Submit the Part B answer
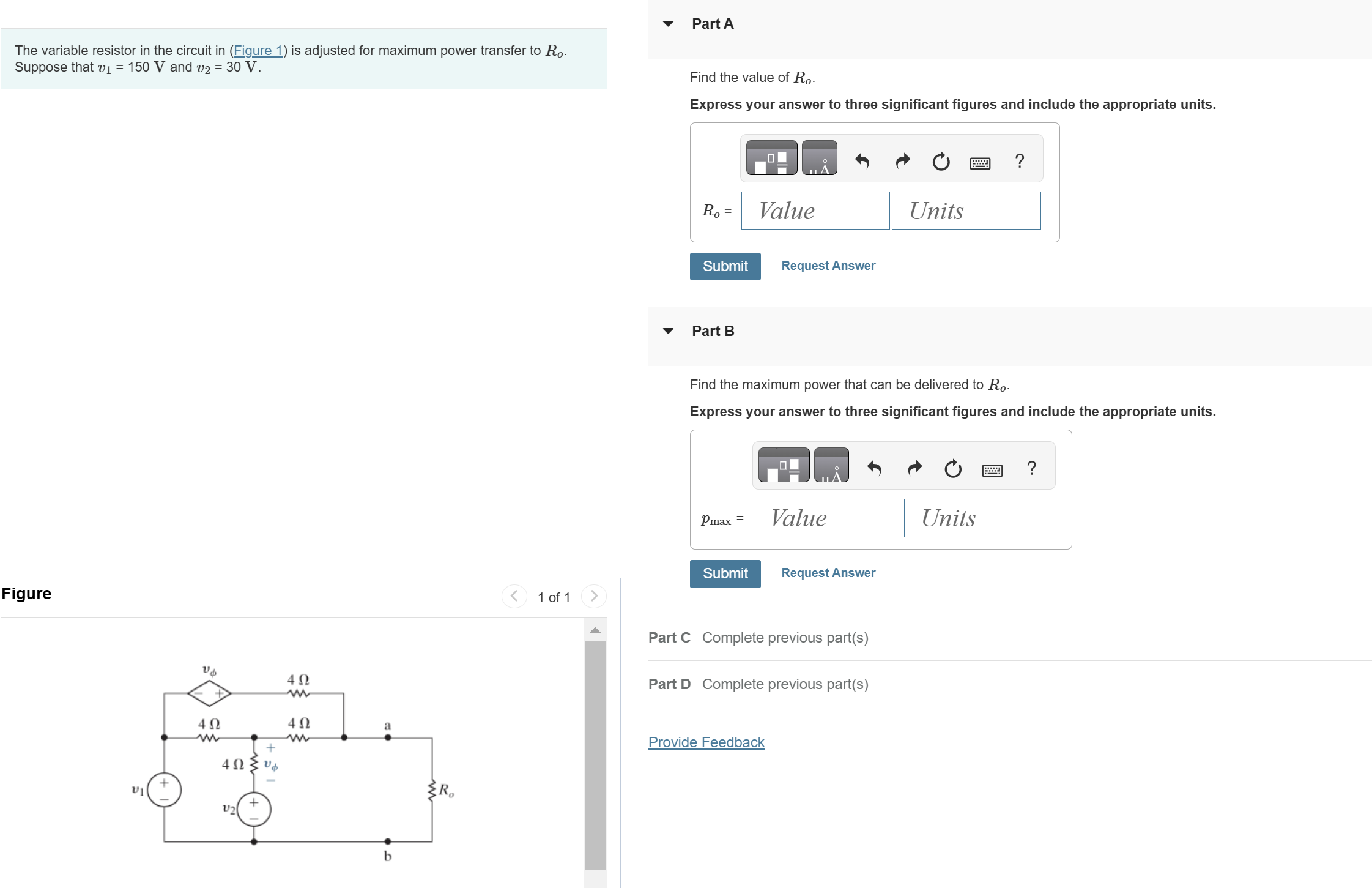 coord(725,573)
